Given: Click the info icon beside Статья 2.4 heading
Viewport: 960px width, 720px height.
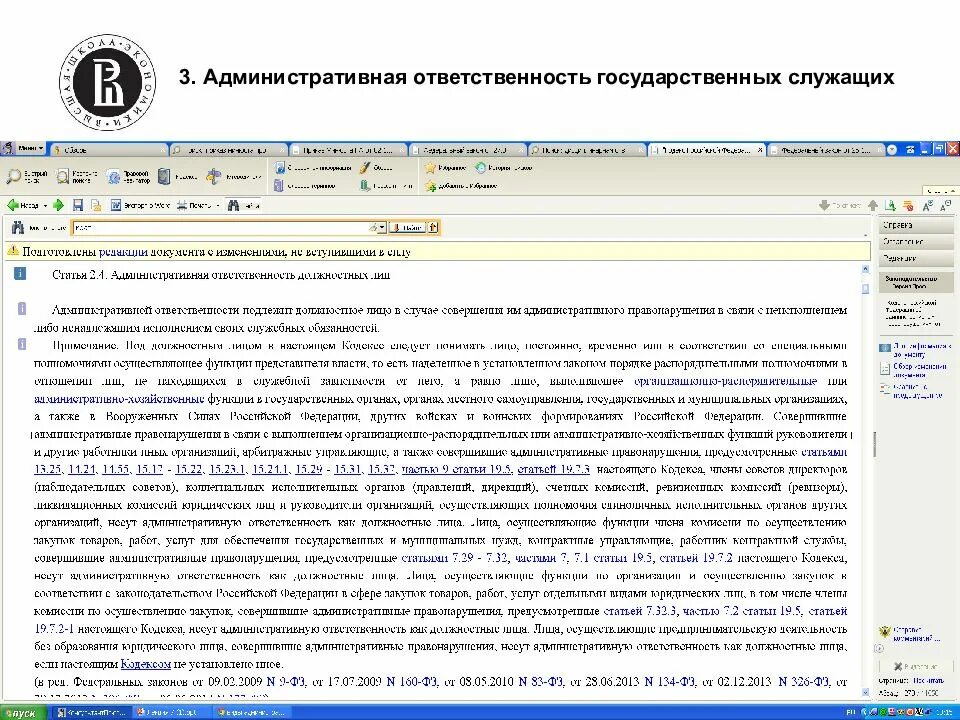Looking at the screenshot, I should pos(20,273).
